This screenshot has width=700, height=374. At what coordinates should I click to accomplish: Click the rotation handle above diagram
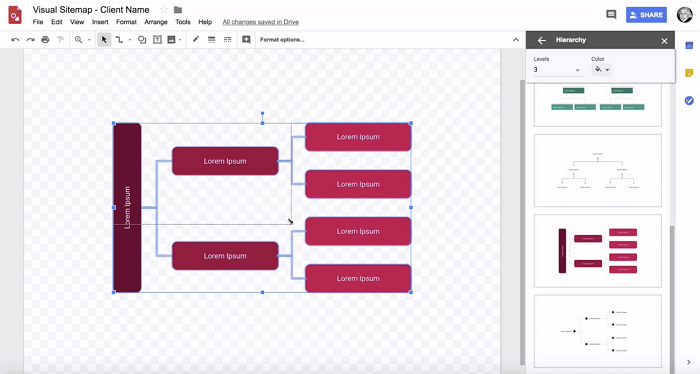[262, 113]
